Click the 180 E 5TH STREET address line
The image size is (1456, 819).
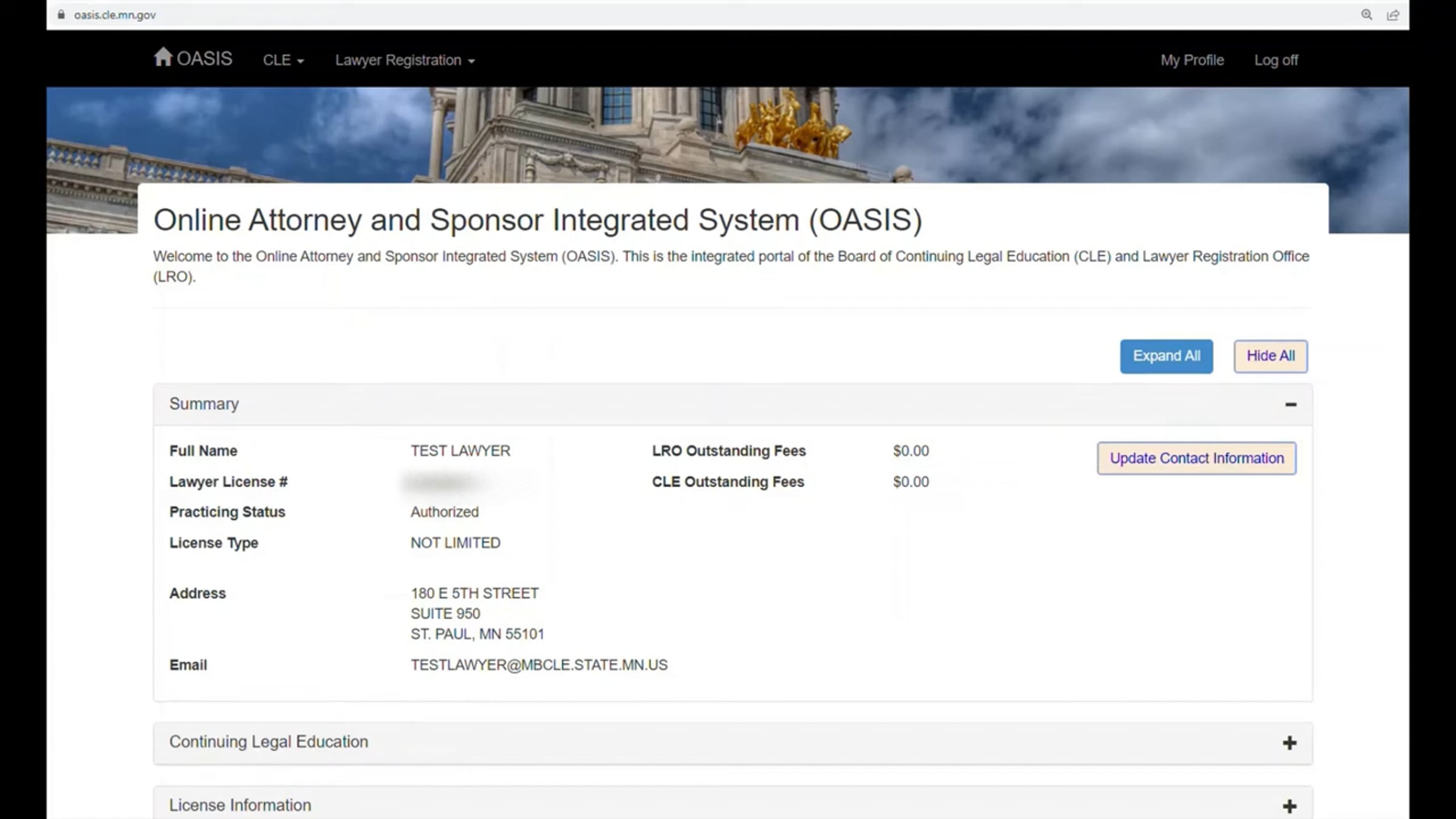coord(474,593)
